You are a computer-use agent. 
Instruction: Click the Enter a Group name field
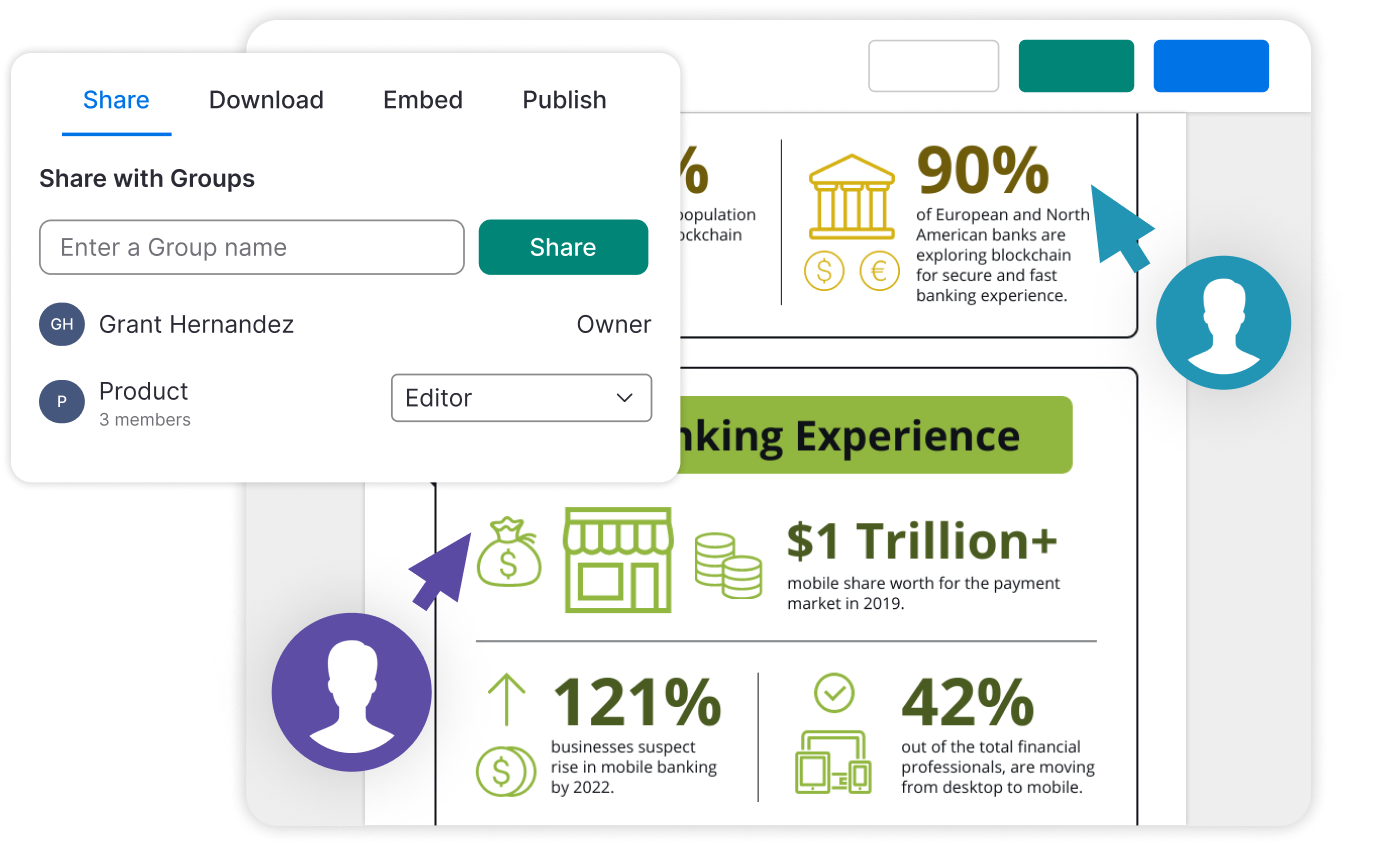251,247
